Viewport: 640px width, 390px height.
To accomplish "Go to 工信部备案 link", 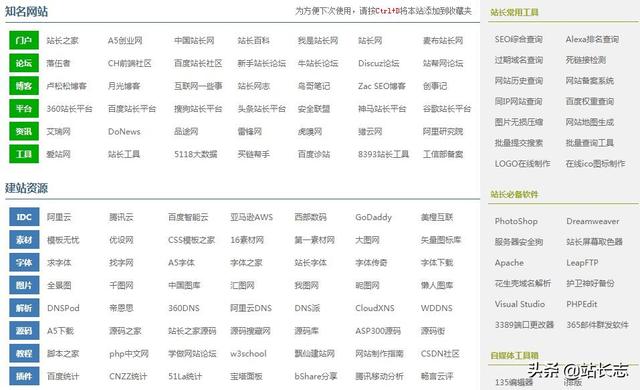I will tap(442, 154).
